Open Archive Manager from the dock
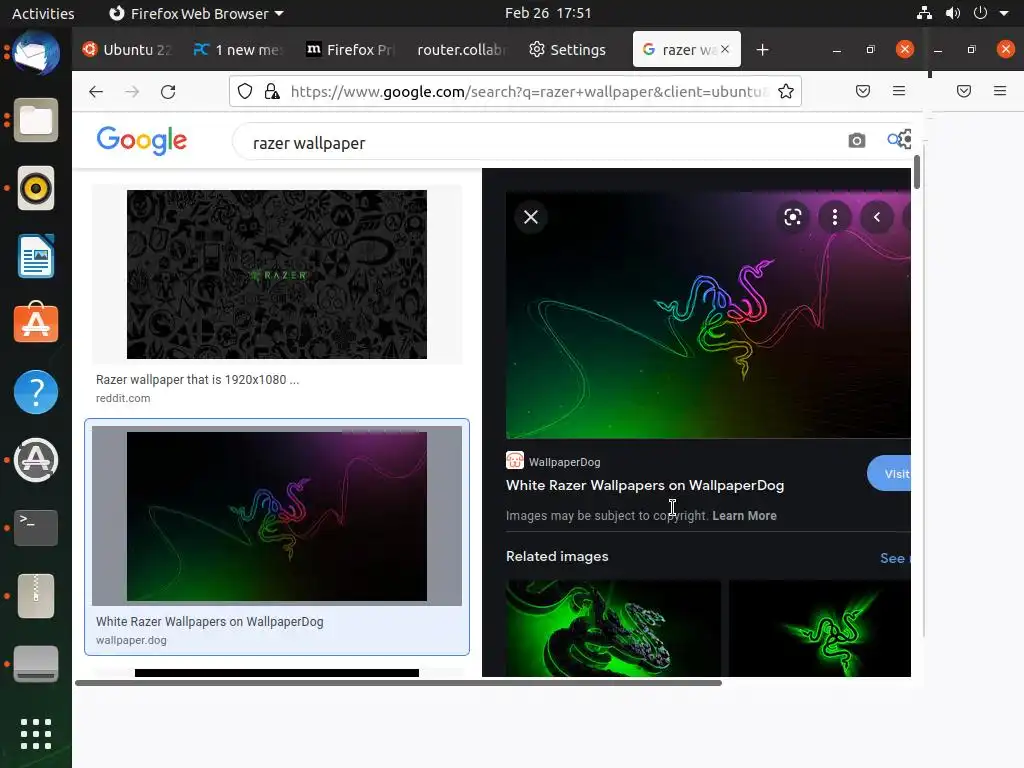This screenshot has height=768, width=1024. point(36,596)
